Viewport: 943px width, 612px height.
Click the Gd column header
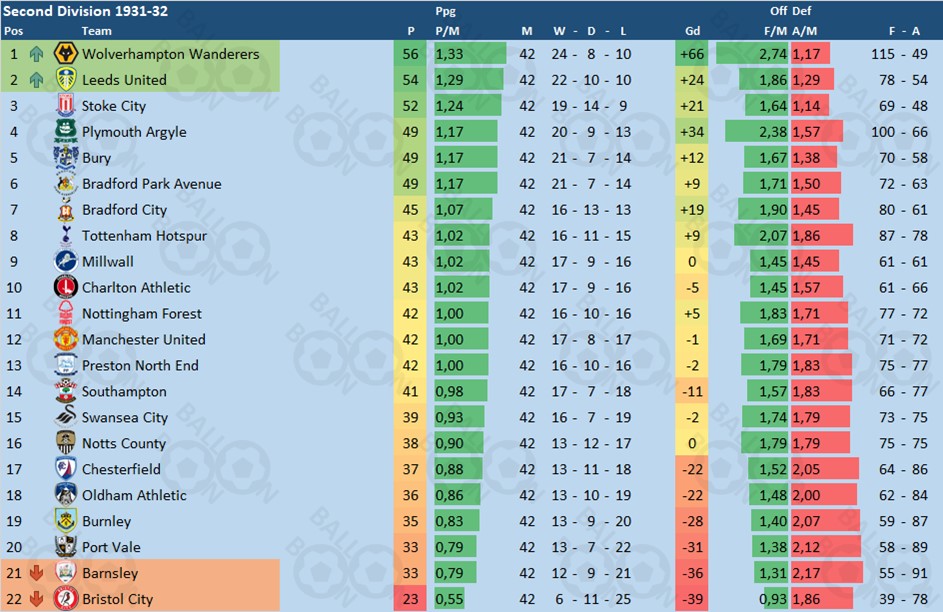(692, 31)
